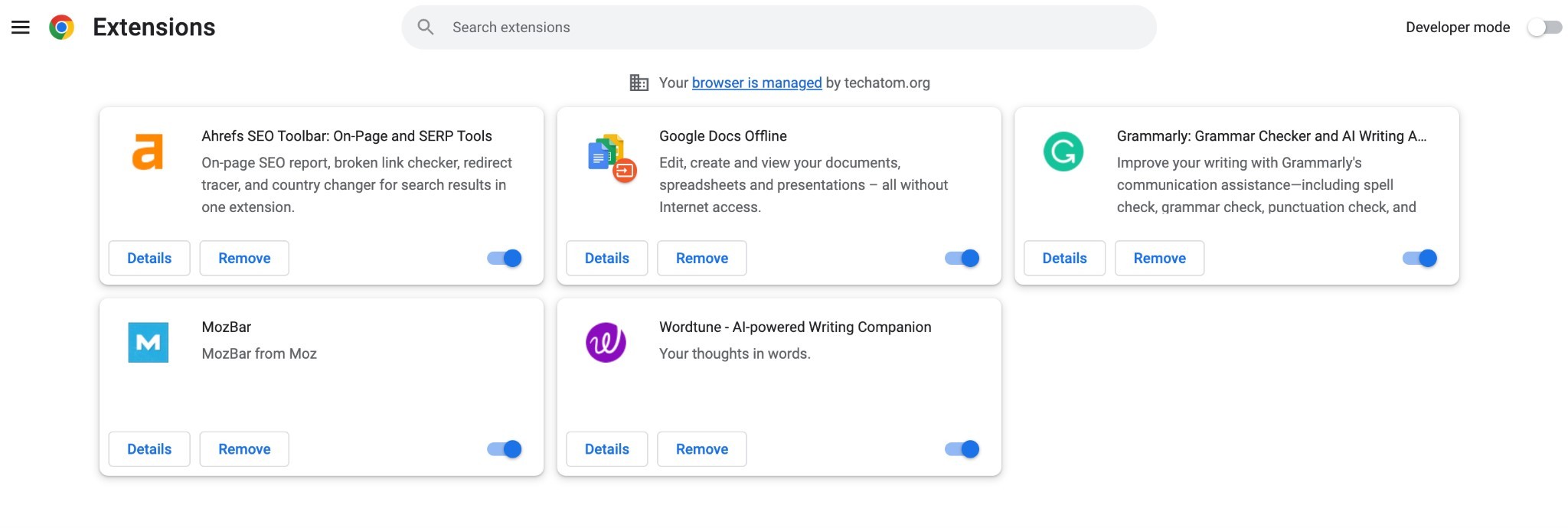
Task: Disable the Ahrefs SEO Toolbar extension
Action: 505,259
